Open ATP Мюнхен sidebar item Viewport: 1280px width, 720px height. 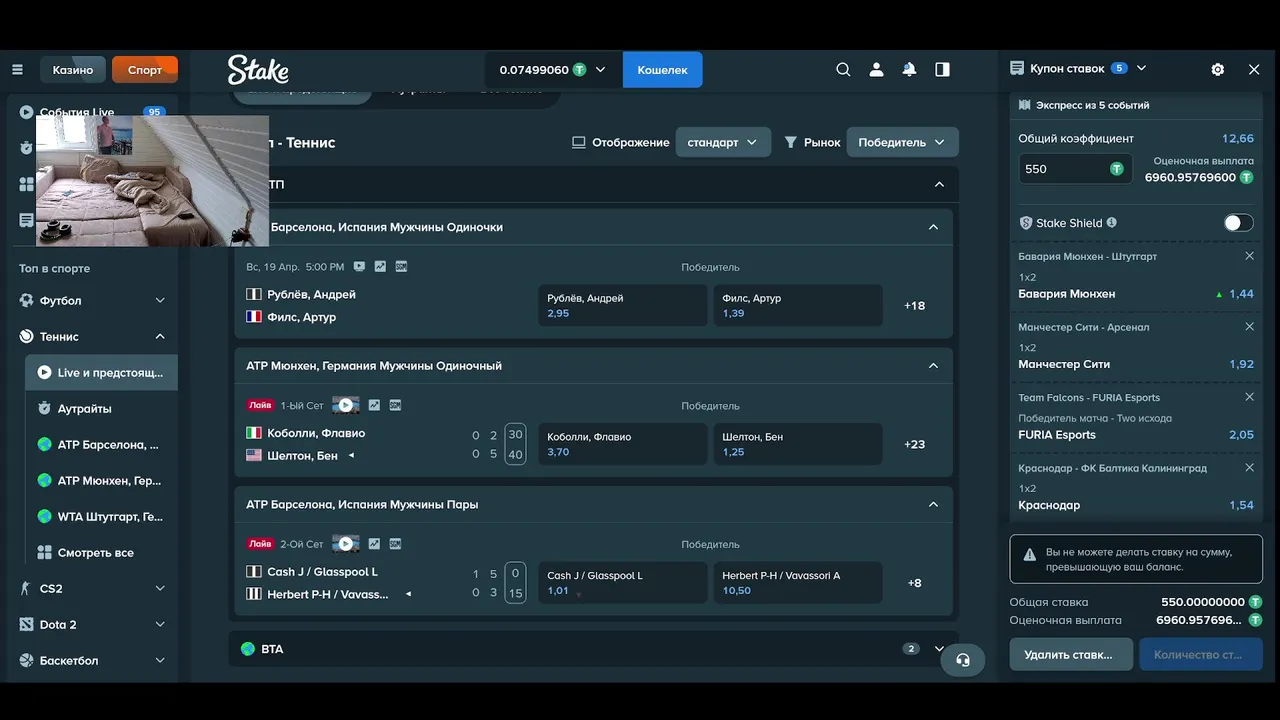[101, 480]
